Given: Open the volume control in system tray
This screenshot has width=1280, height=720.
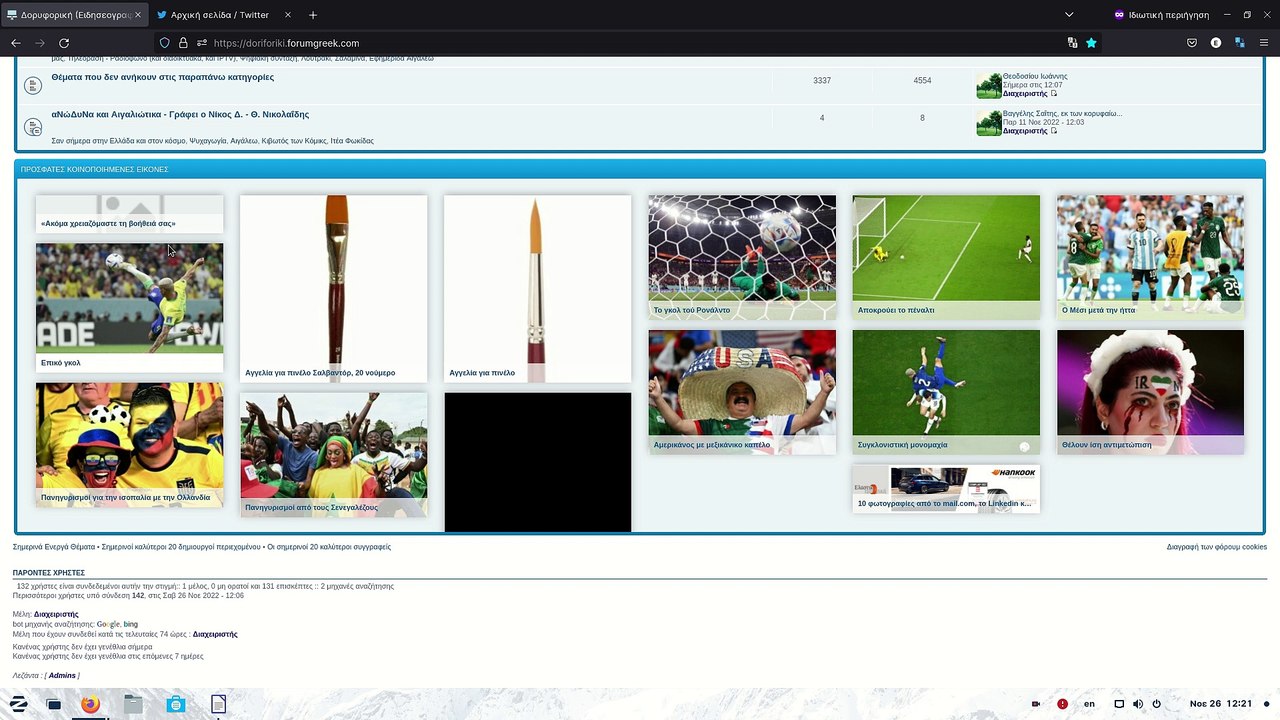Looking at the screenshot, I should tap(1138, 704).
